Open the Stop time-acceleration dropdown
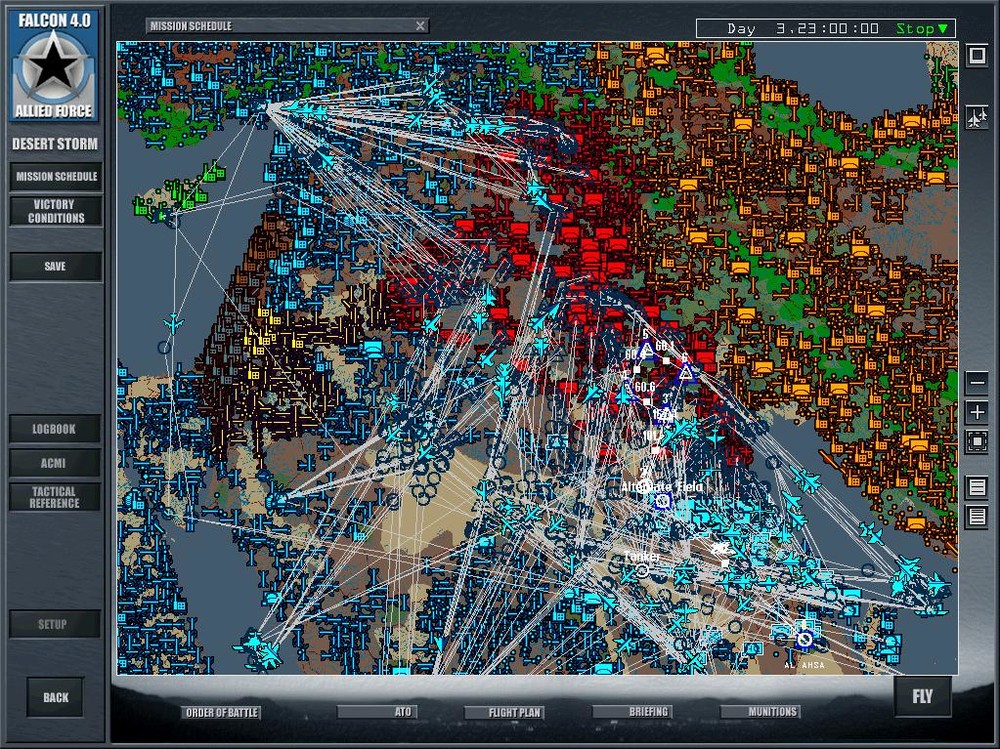The height and width of the screenshot is (749, 1000). [922, 28]
